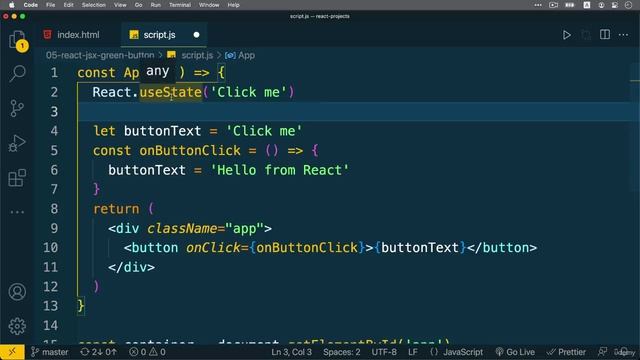
Task: Open the Search view in activity bar
Action: point(17,74)
